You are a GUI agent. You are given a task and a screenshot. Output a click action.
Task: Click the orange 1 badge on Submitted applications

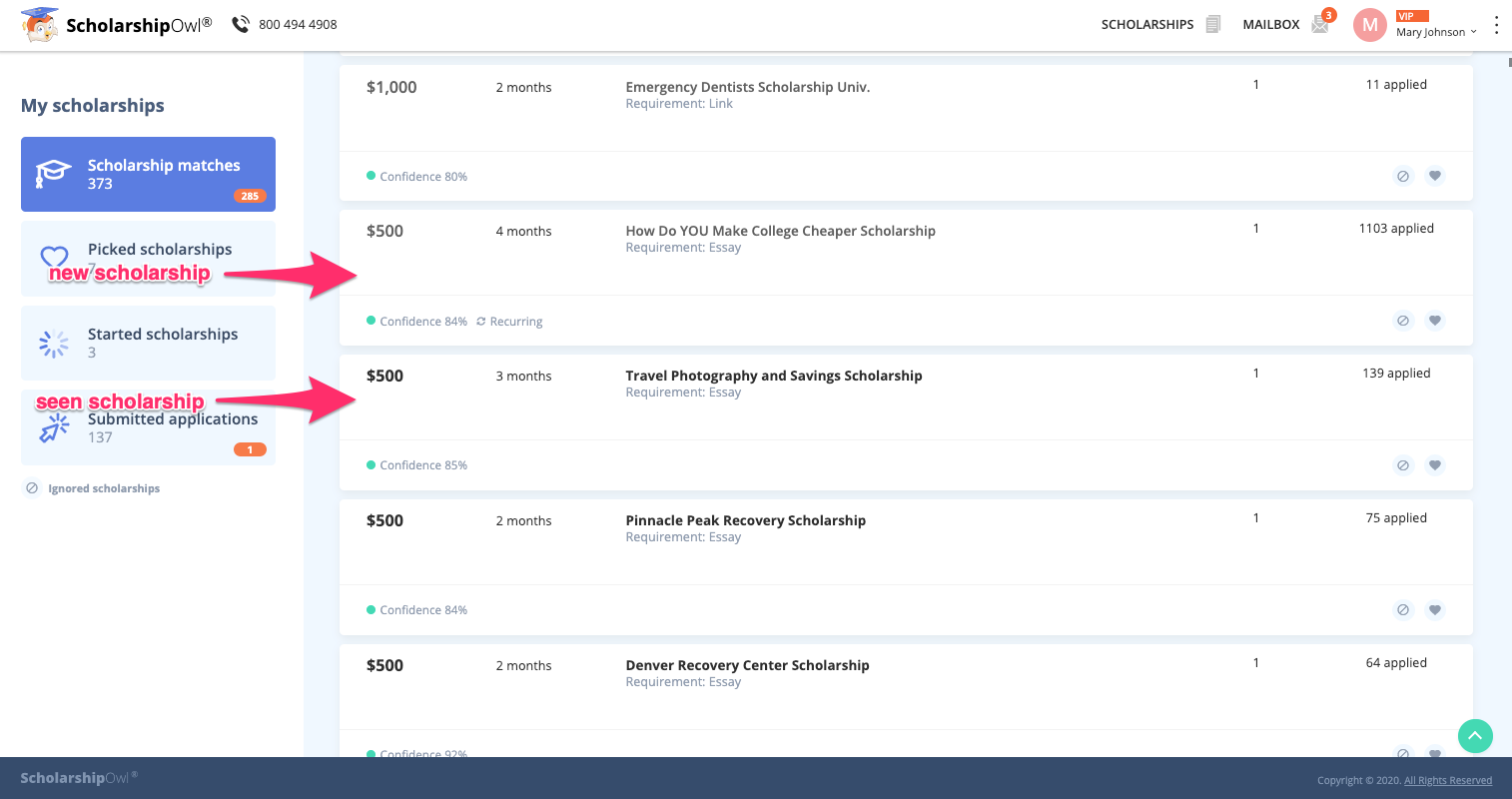(250, 449)
